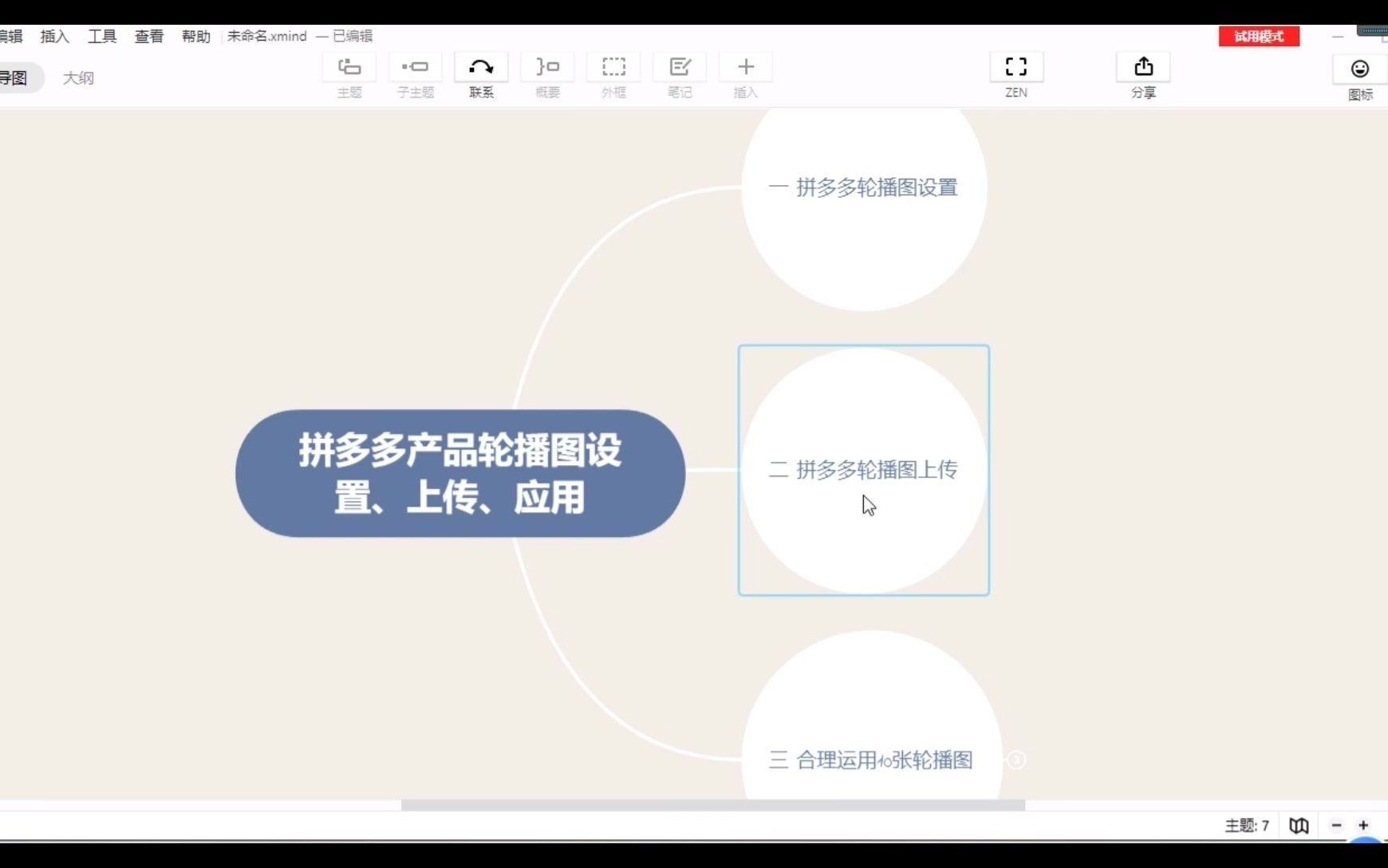Click the Share (分享) icon
Viewport: 1388px width, 868px height.
point(1143,67)
